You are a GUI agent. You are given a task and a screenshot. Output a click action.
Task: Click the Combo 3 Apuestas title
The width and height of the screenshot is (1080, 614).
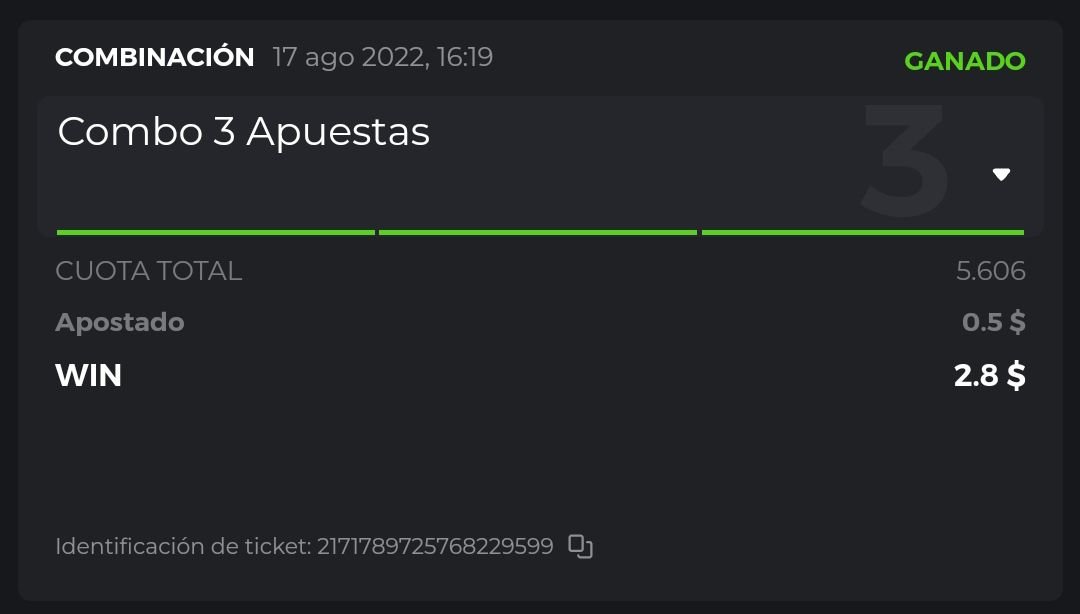coord(243,132)
